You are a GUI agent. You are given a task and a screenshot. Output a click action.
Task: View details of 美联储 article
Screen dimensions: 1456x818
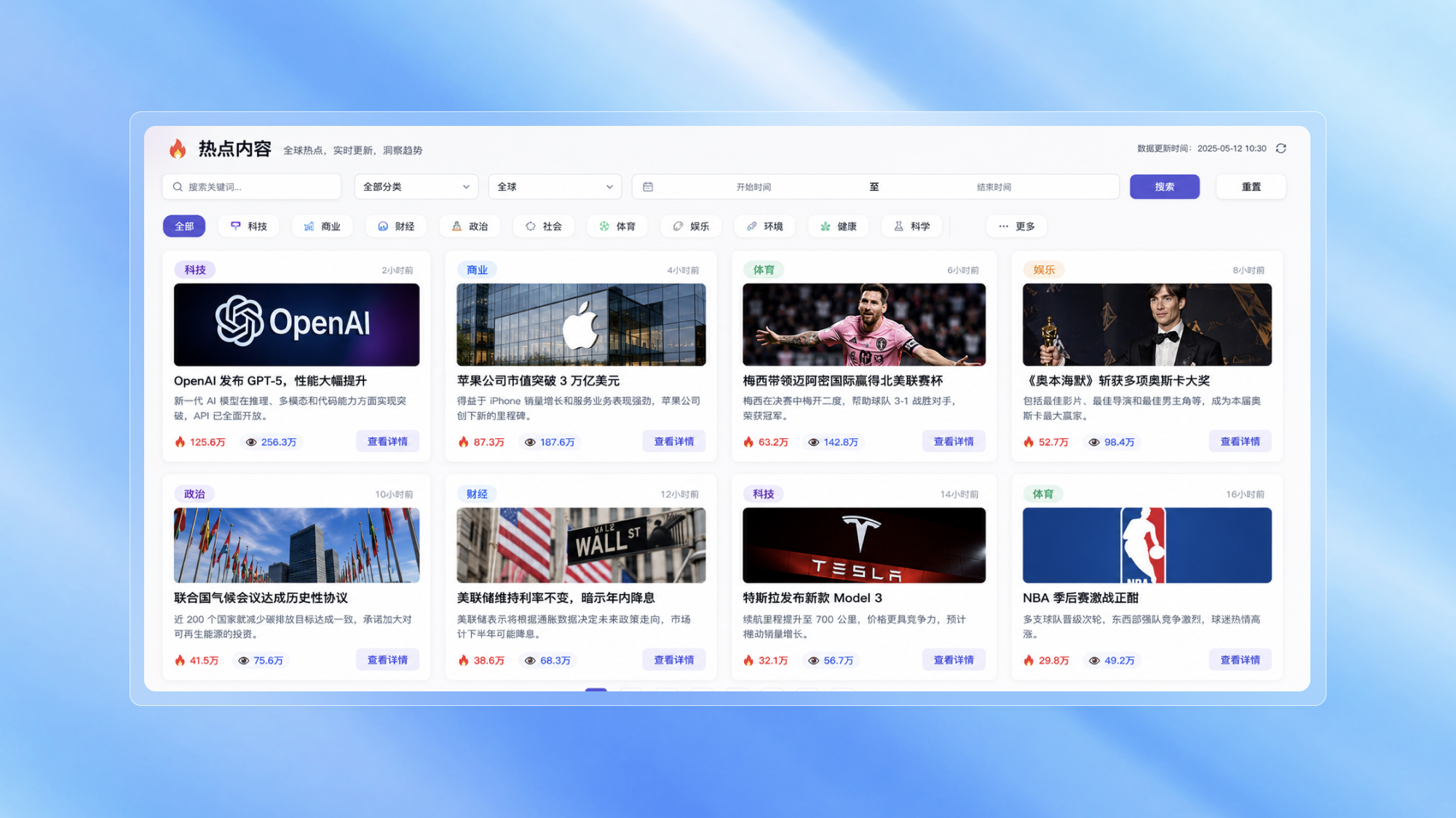[674, 659]
